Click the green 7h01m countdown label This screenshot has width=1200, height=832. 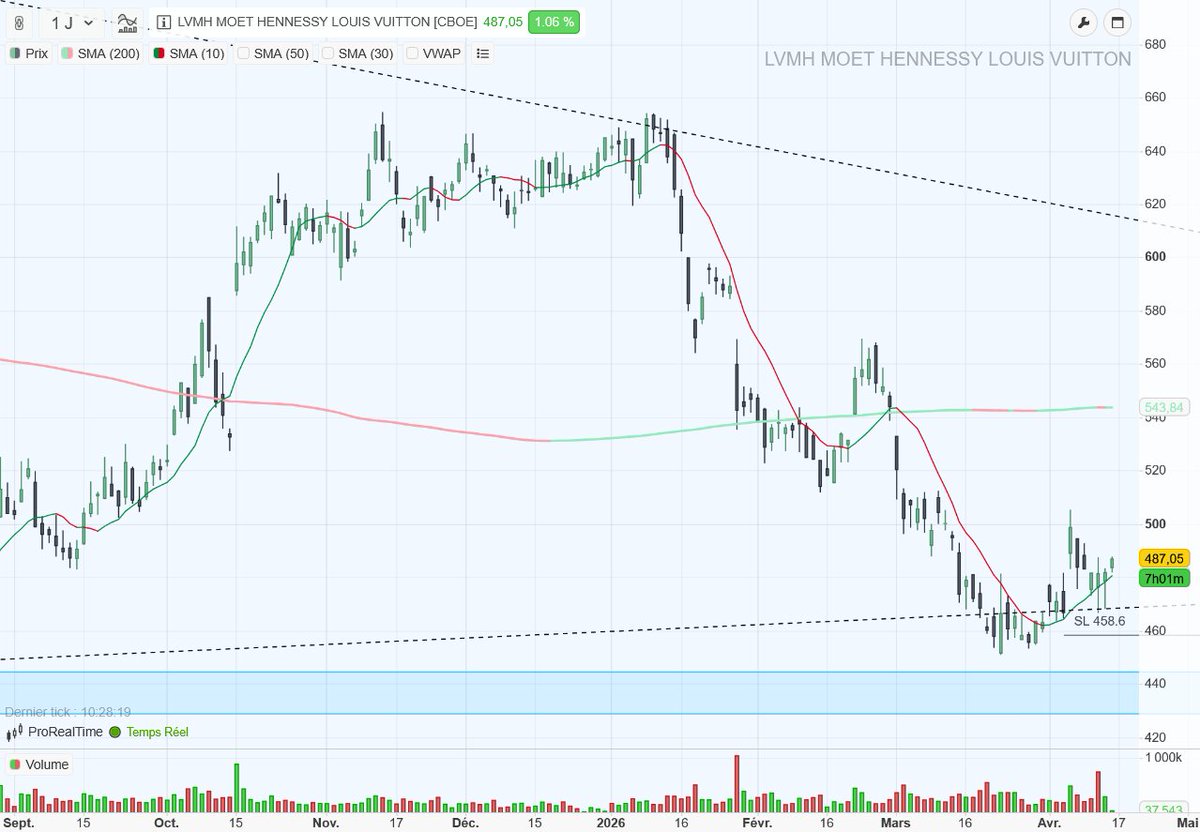click(1163, 578)
